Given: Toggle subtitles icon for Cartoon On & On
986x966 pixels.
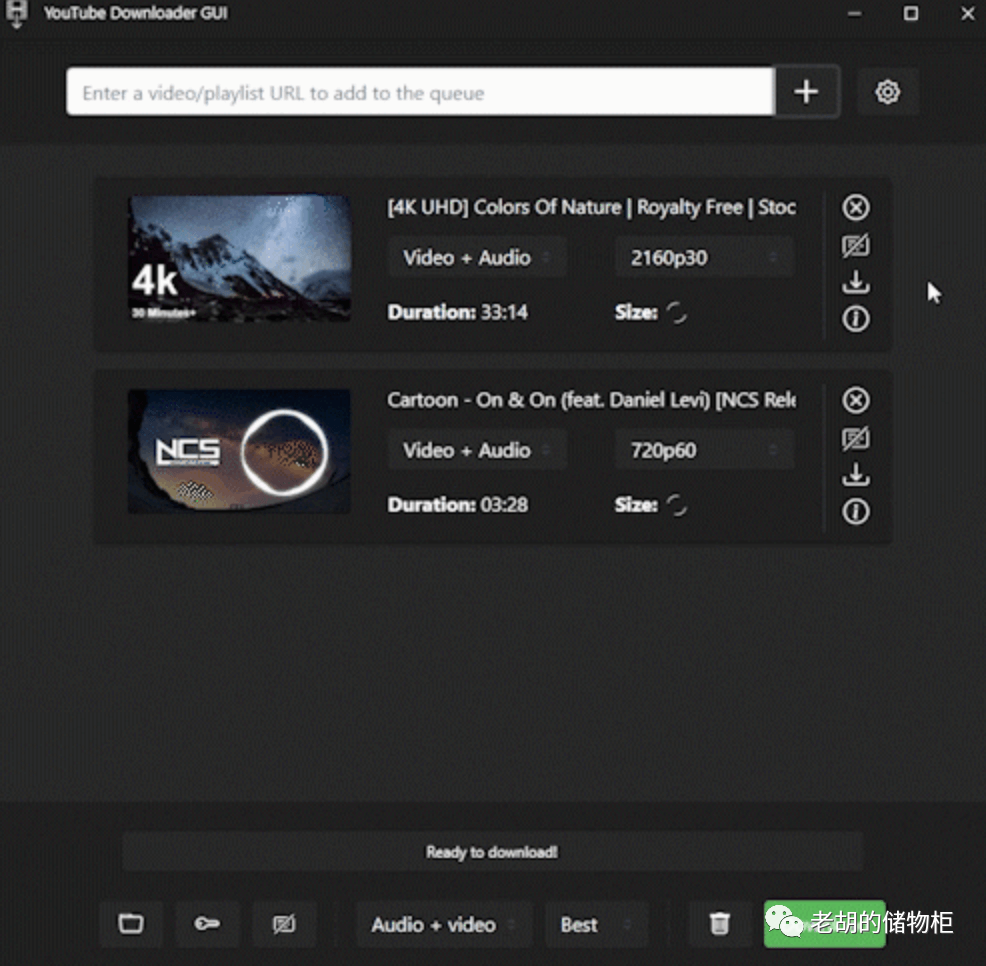Looking at the screenshot, I should coord(856,438).
